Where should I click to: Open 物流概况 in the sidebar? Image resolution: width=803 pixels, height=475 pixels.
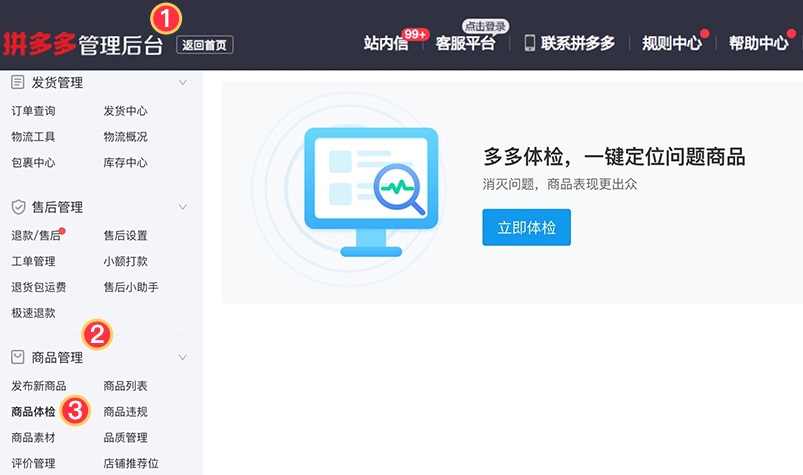tap(125, 137)
